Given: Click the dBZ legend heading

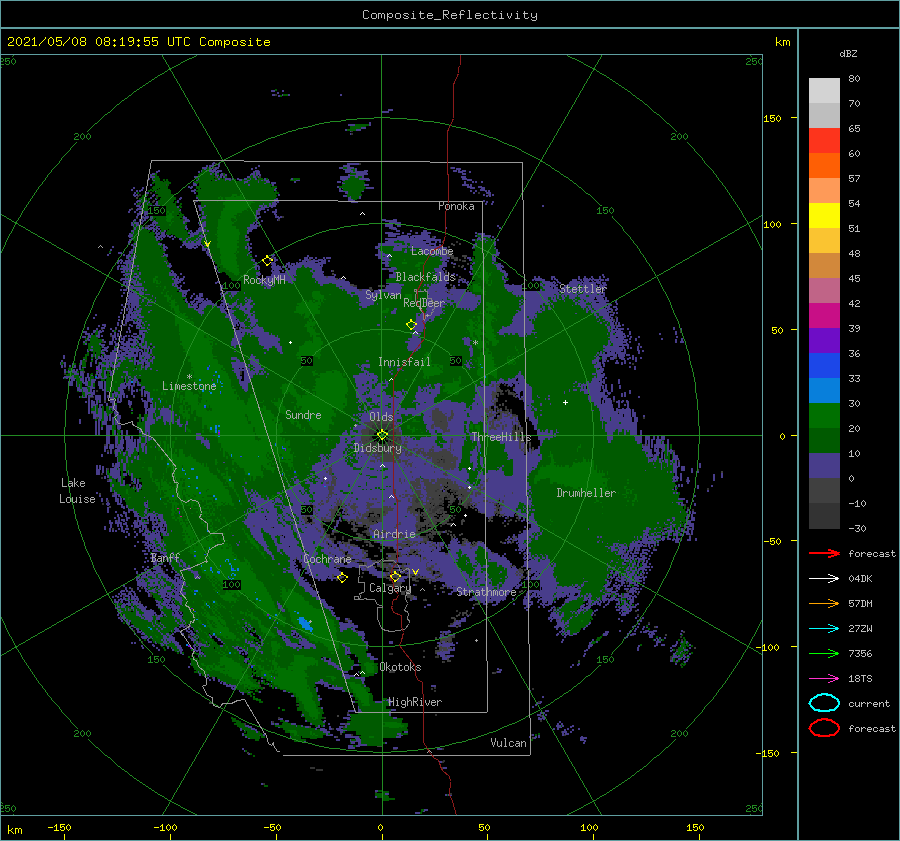Looking at the screenshot, I should [x=848, y=53].
